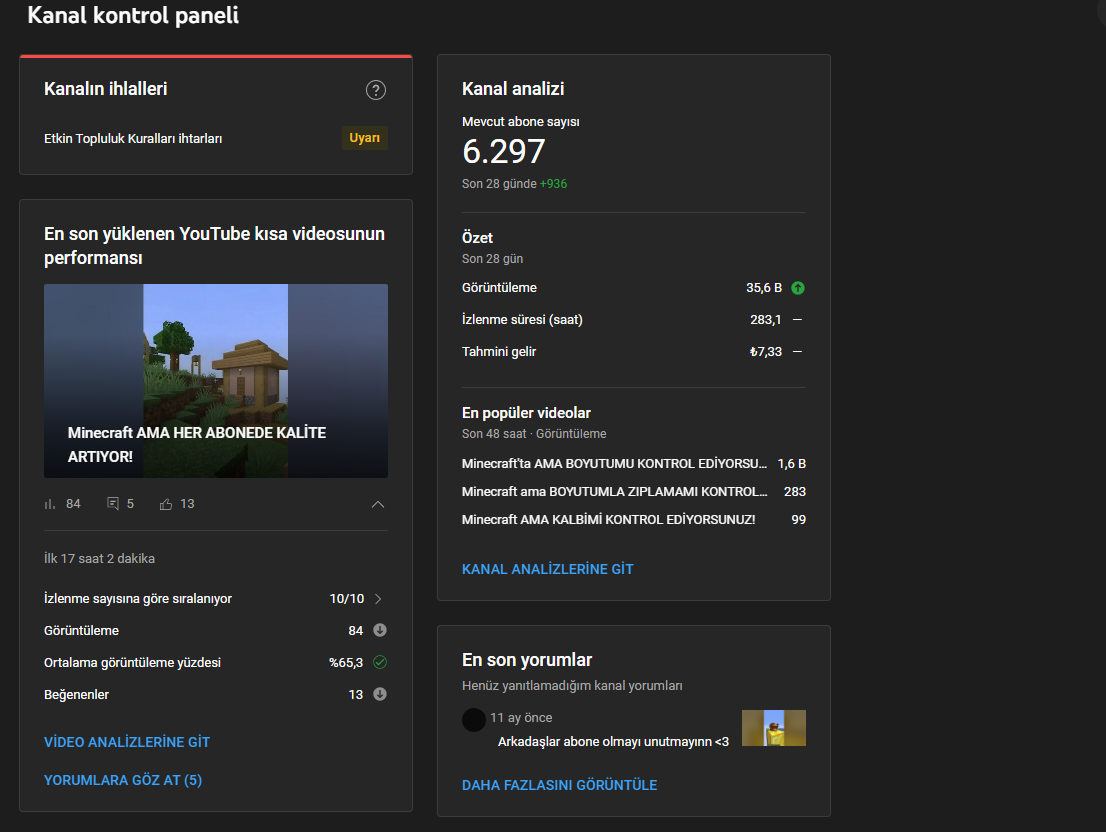
Task: Open video 'Minecraft AMA KALBİMİ KONTROL EDİYORSUNUZ!'
Action: pos(608,520)
